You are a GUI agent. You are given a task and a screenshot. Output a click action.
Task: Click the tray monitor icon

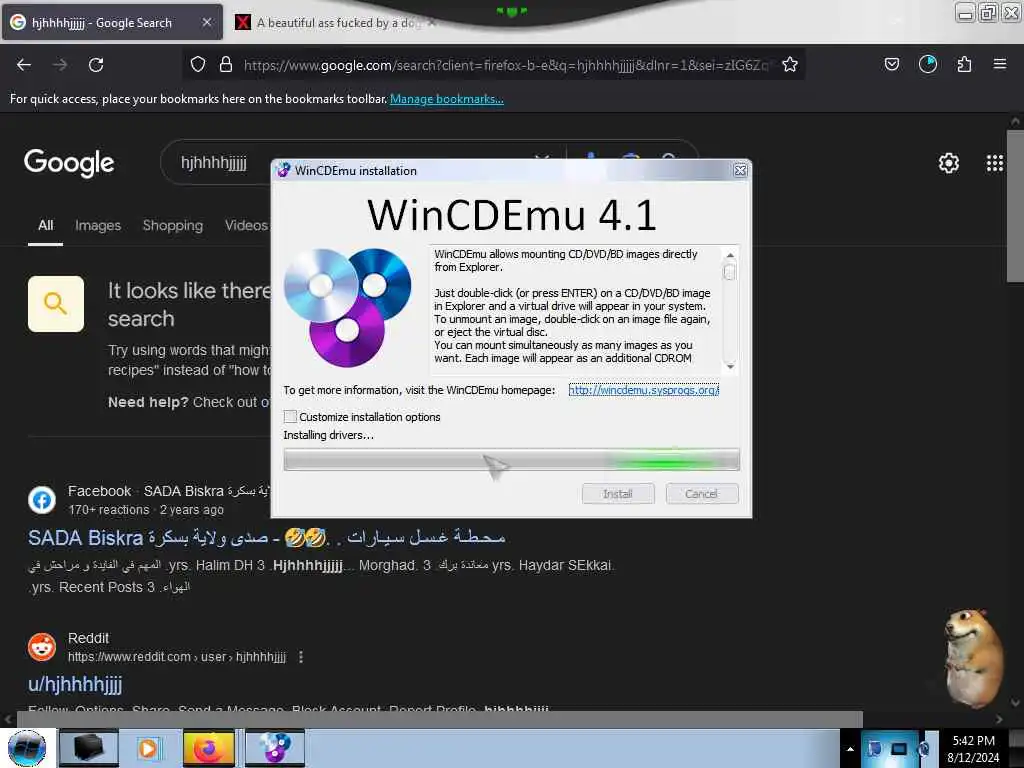(899, 748)
